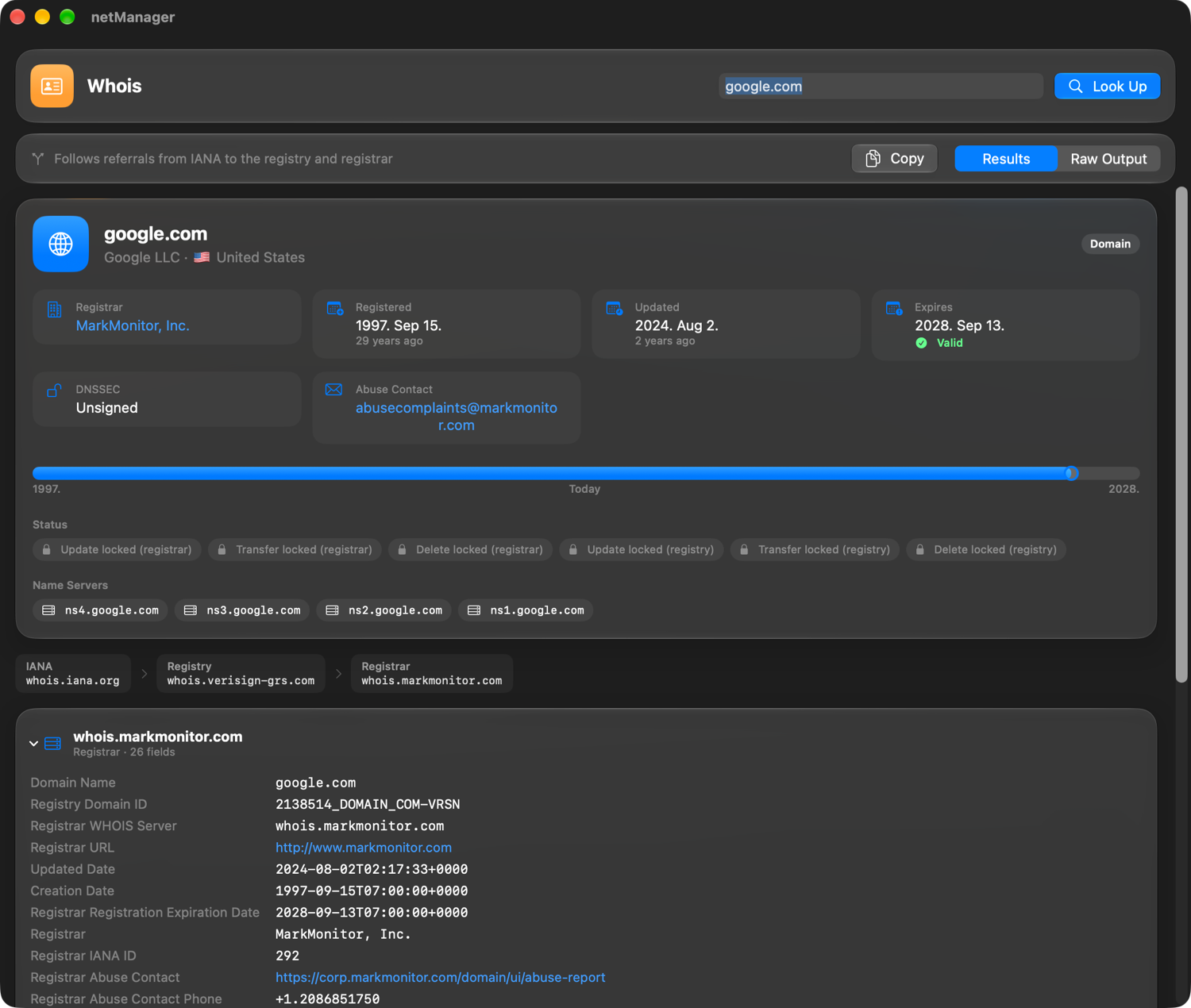The height and width of the screenshot is (1008, 1191).
Task: Click the vertical scrollbar on the right
Action: (x=1181, y=434)
